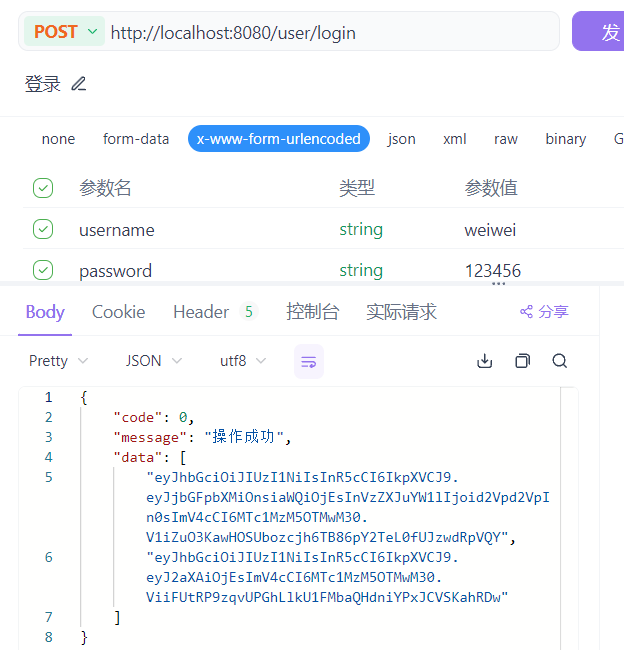Open the utf8 encoding dropdown
The height and width of the screenshot is (650, 624).
243,361
